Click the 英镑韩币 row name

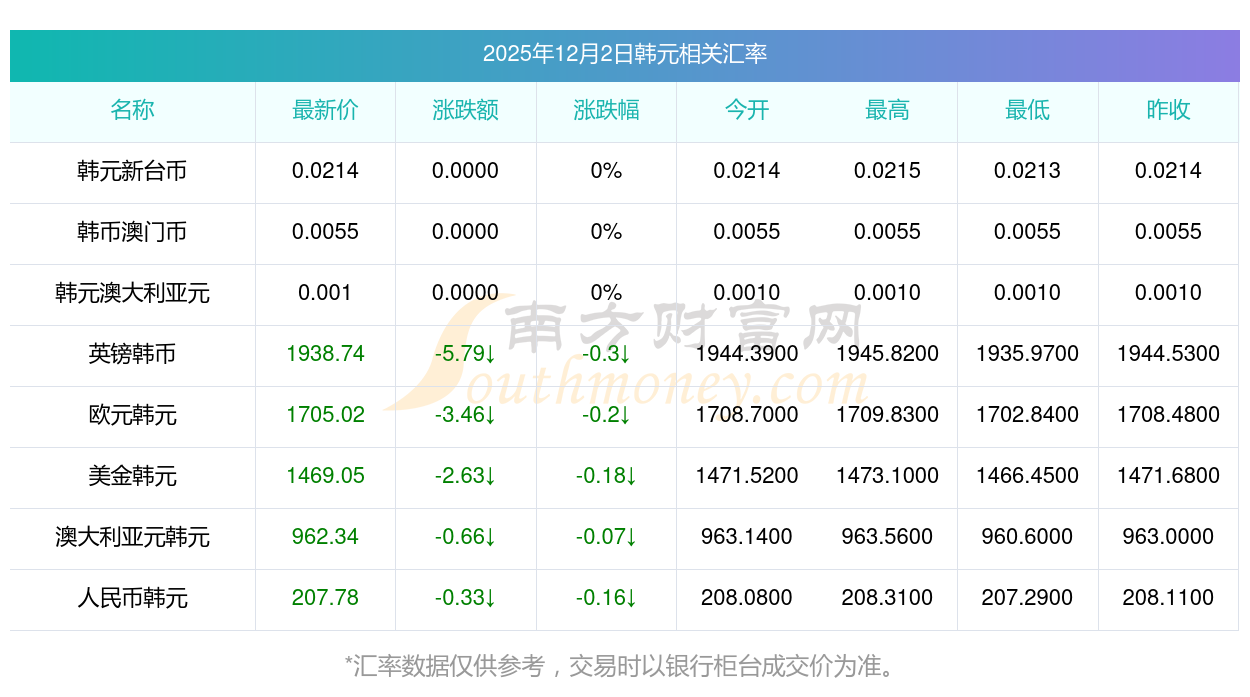pos(133,354)
